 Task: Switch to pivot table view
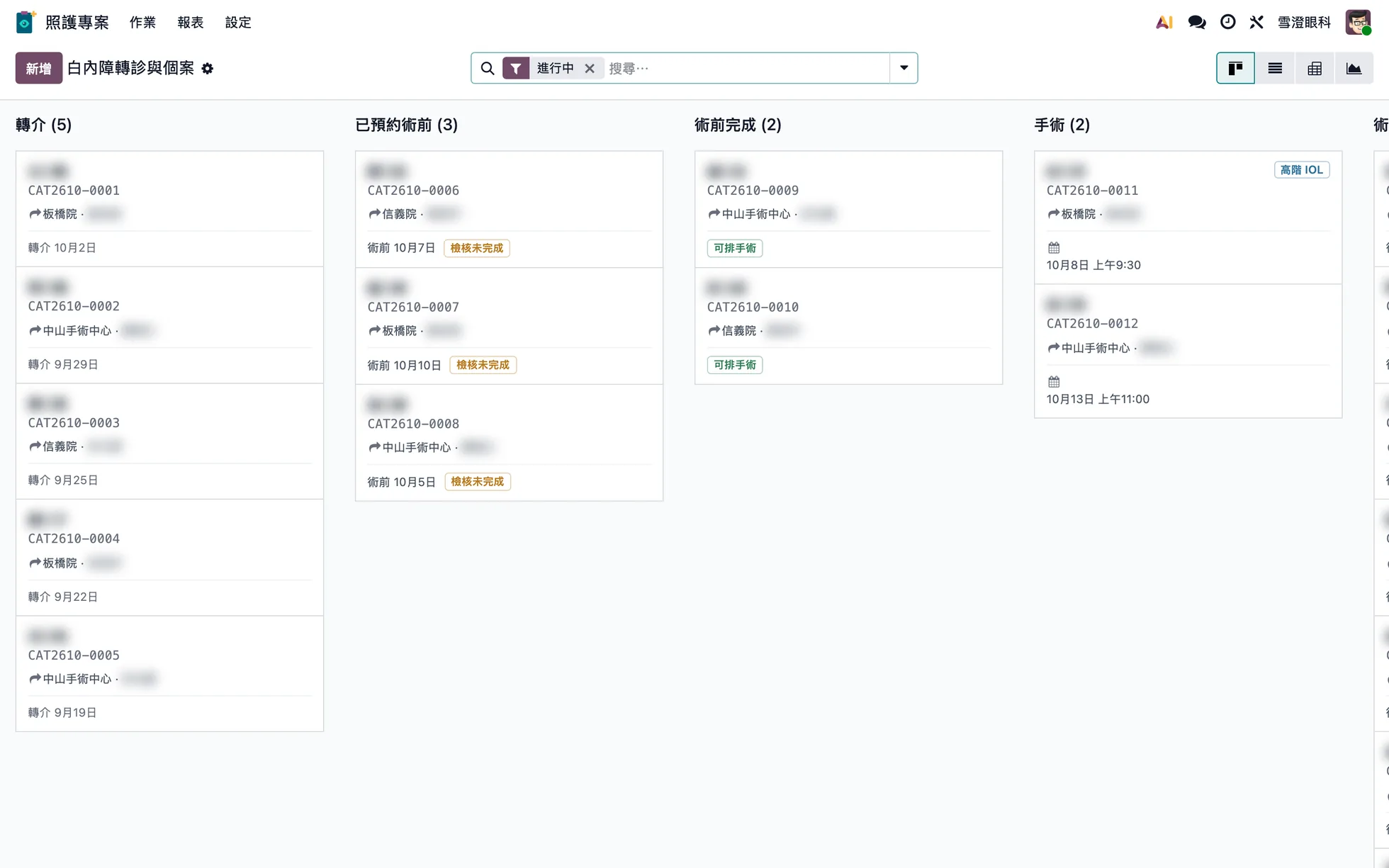1315,68
